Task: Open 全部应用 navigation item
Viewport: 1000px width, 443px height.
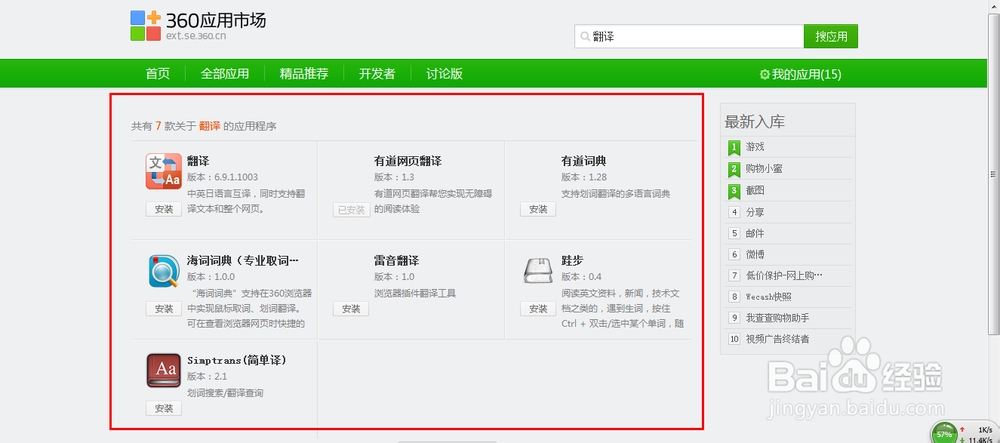Action: (x=224, y=74)
